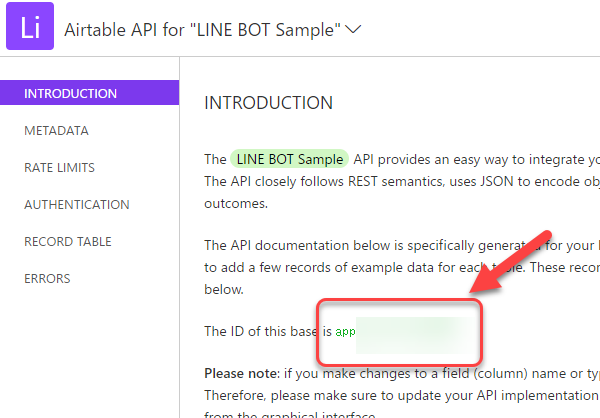
Task: Navigate to RECORD TABLE in sidebar
Action: pos(67,242)
